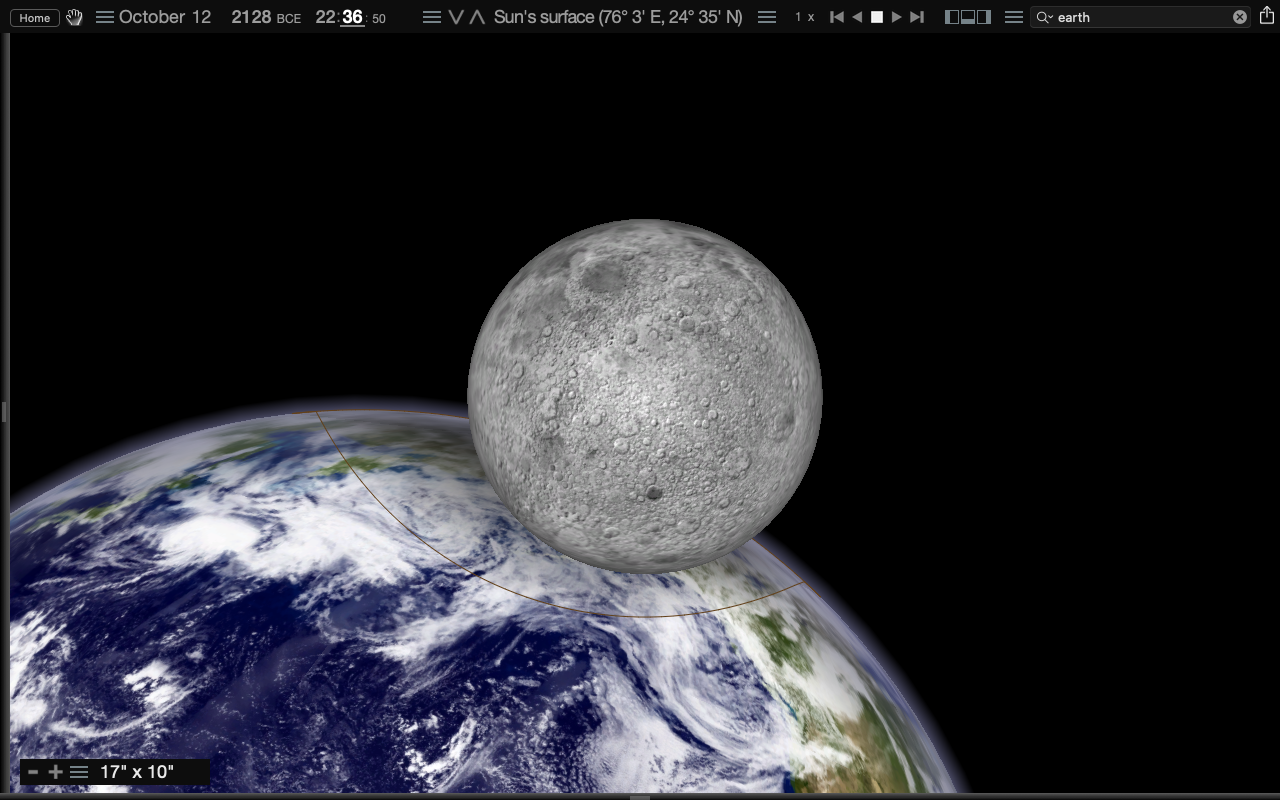The image size is (1280, 800).
Task: Run time in reverse
Action: 857,17
